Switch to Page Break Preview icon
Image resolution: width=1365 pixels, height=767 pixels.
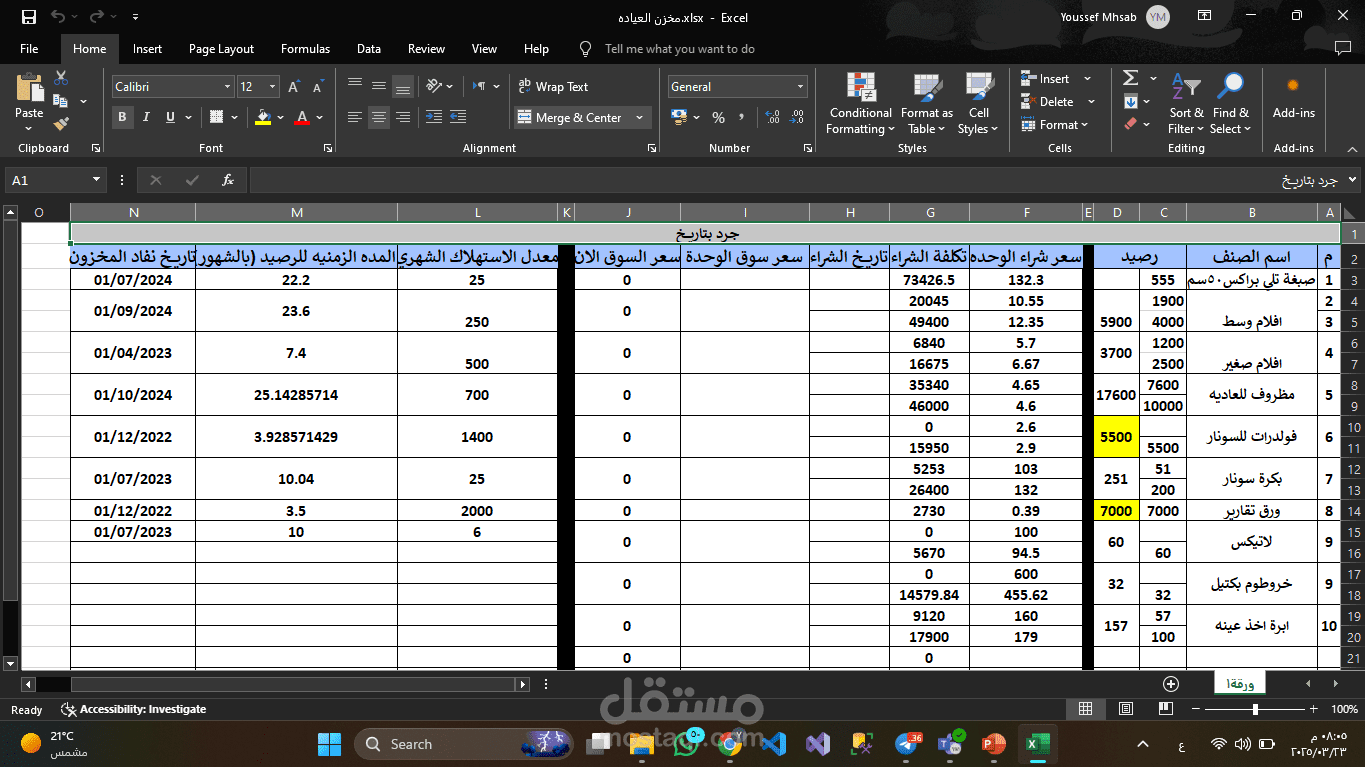click(x=1166, y=709)
